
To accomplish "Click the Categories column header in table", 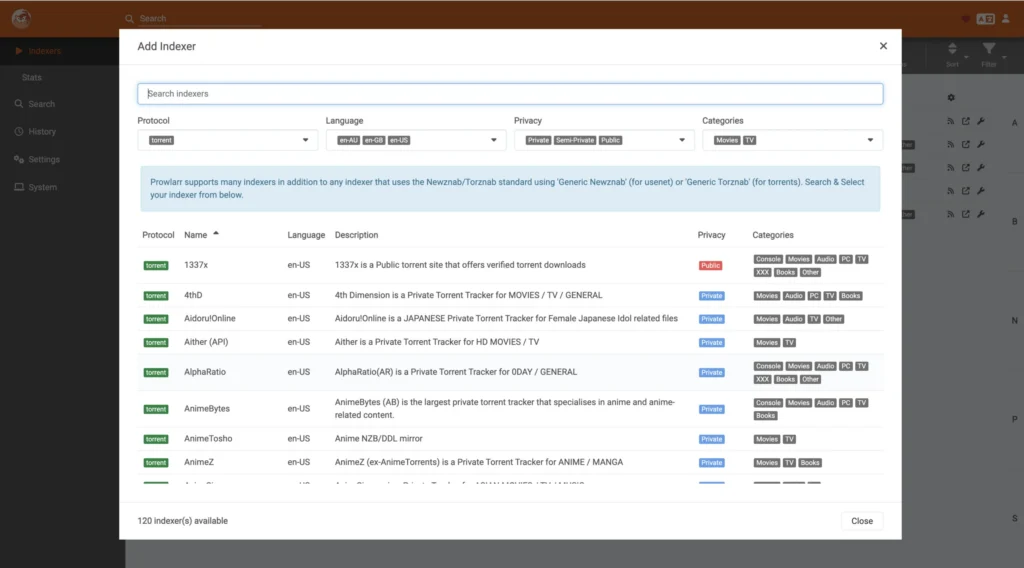I will (x=773, y=235).
